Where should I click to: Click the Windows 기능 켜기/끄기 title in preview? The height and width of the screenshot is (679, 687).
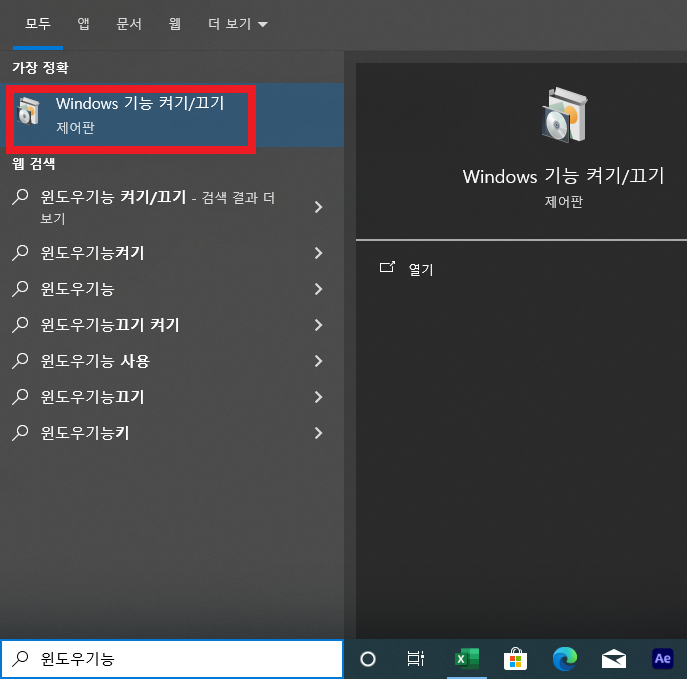click(x=563, y=176)
